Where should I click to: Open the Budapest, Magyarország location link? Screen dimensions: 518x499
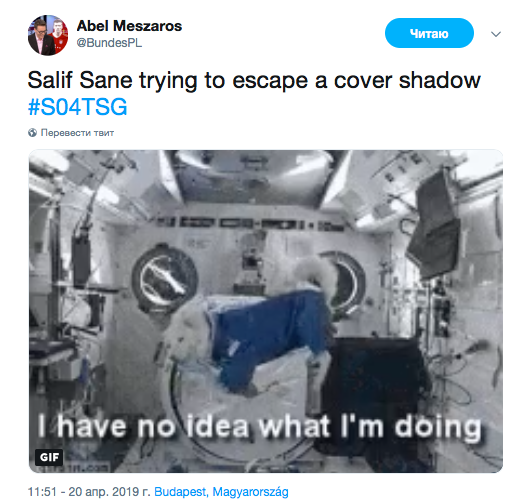(221, 491)
